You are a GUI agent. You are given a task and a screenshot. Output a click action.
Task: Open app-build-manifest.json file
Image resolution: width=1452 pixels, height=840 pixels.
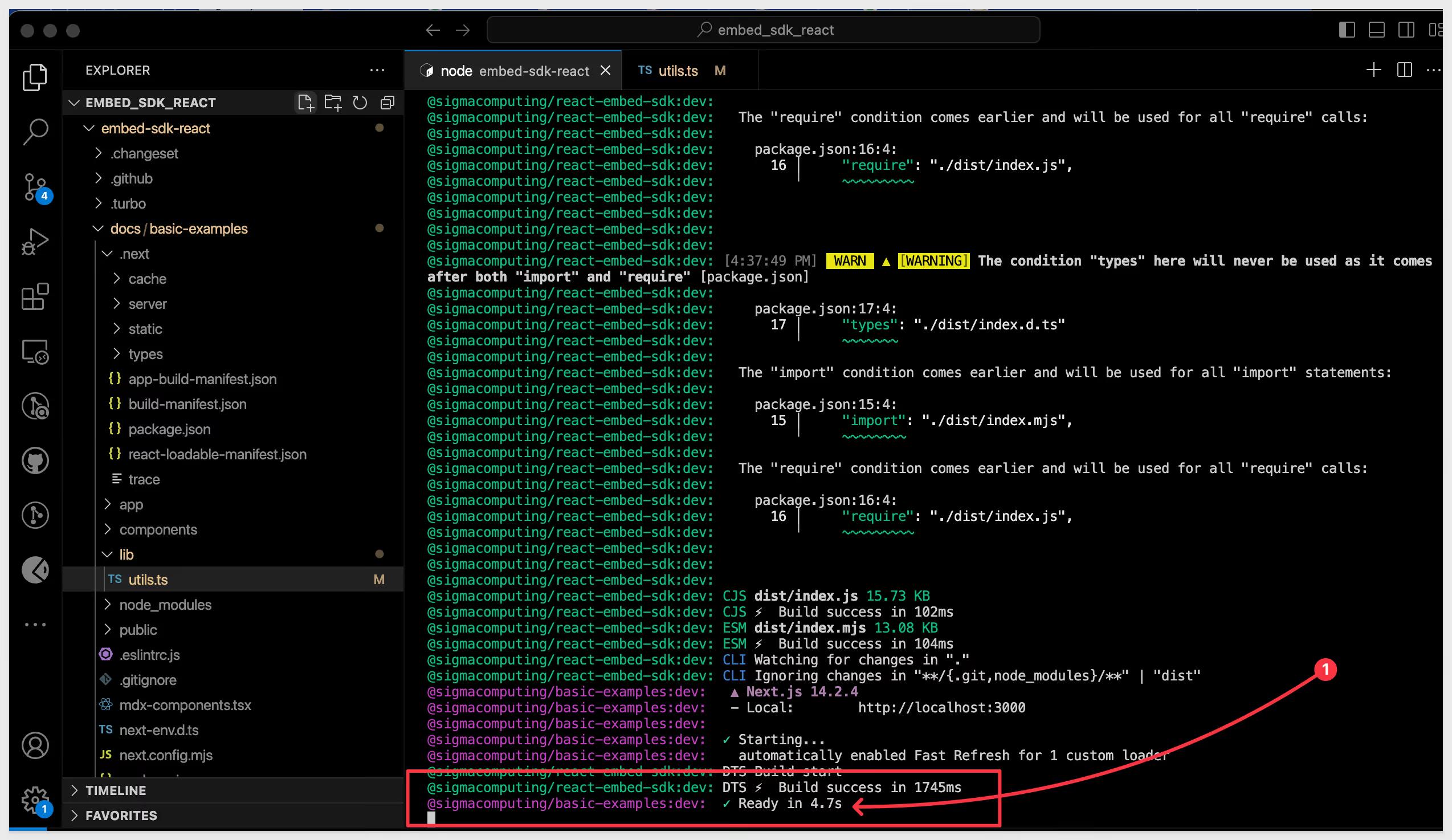click(x=233, y=379)
